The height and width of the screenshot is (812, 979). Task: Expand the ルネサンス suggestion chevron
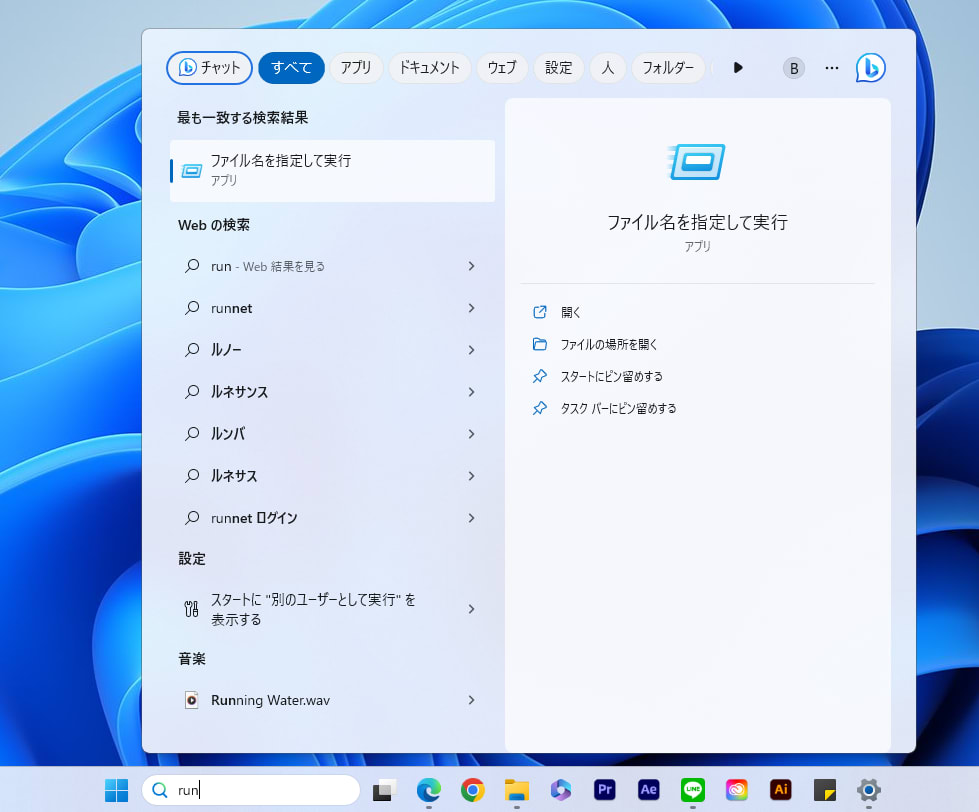pyautogui.click(x=471, y=392)
